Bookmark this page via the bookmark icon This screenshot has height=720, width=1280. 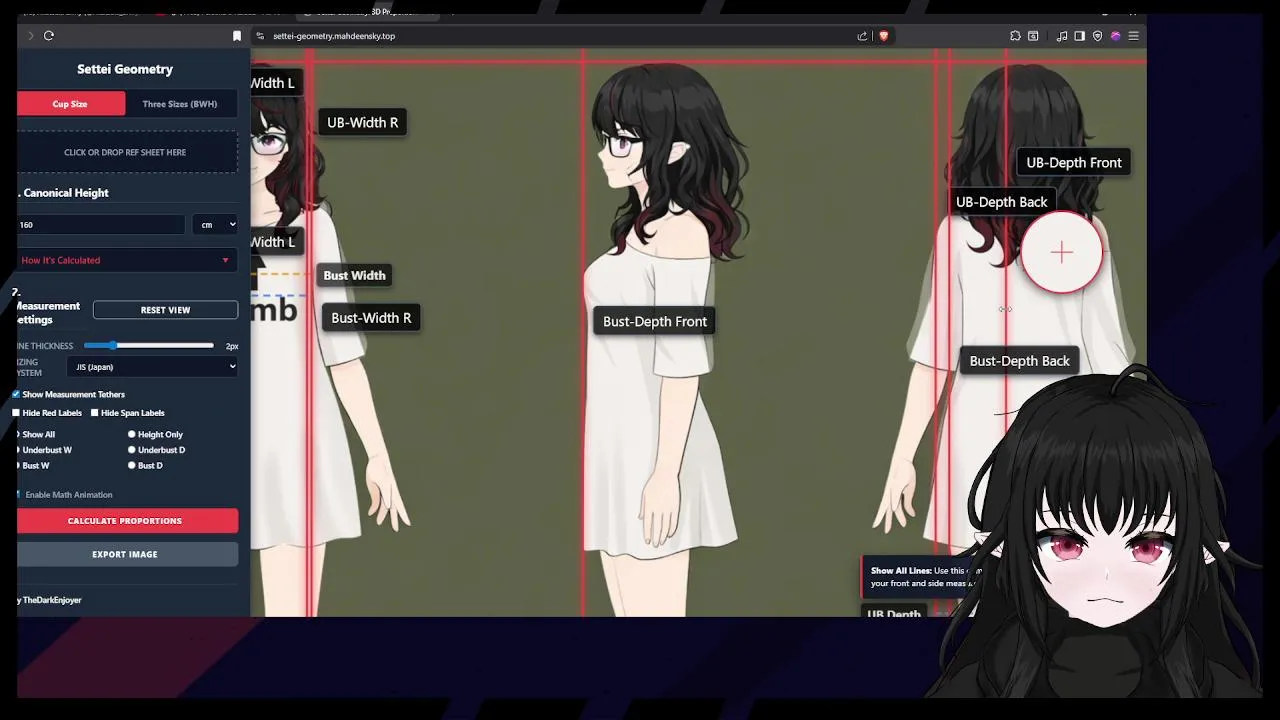237,36
